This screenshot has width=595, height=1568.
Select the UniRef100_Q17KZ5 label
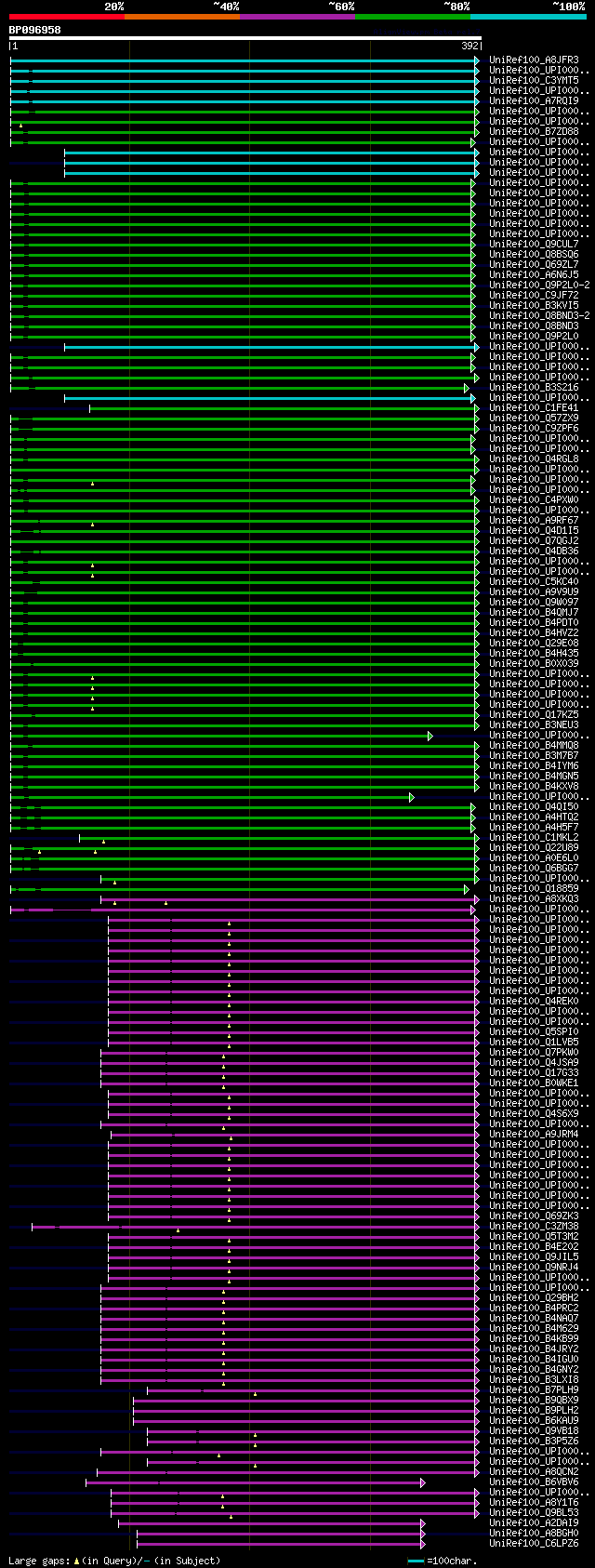[x=534, y=715]
